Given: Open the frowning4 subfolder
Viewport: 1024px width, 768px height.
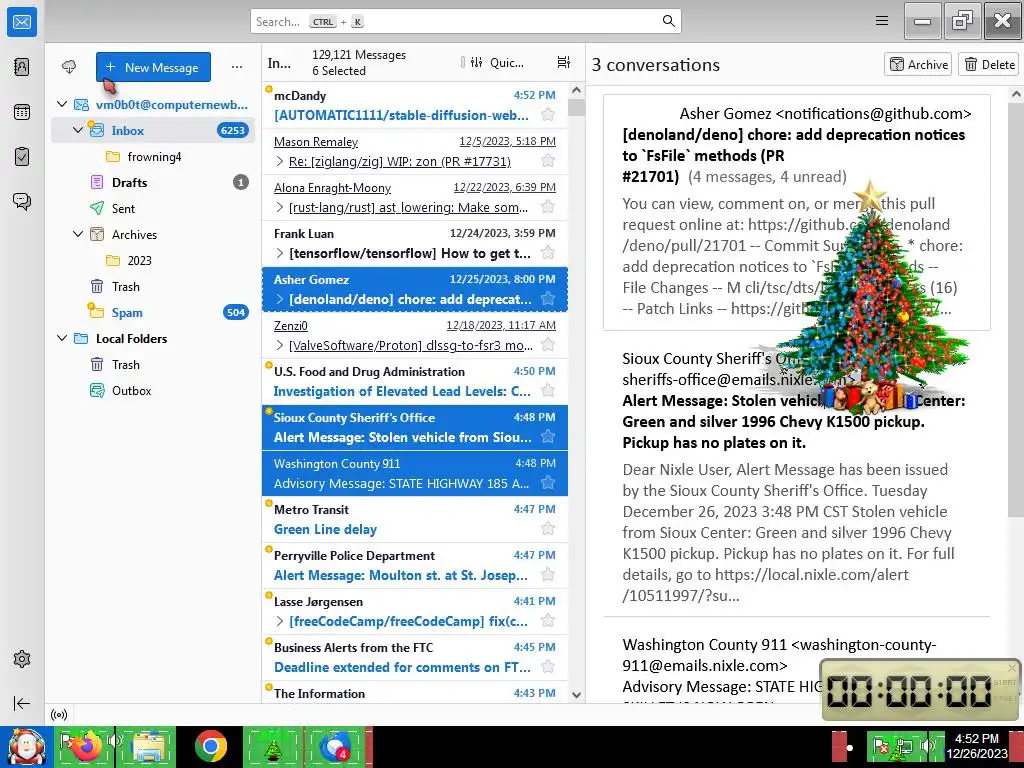Looking at the screenshot, I should tap(153, 156).
